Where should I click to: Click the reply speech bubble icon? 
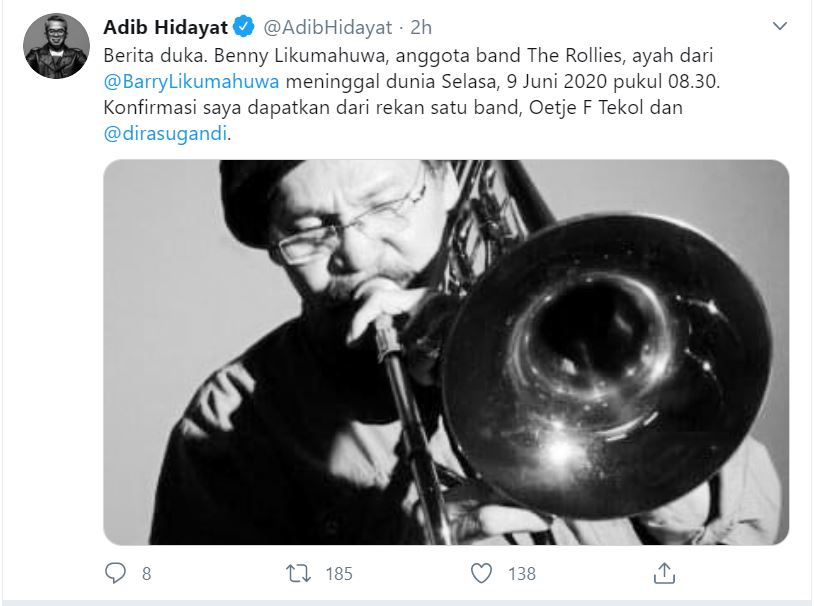[x=115, y=573]
